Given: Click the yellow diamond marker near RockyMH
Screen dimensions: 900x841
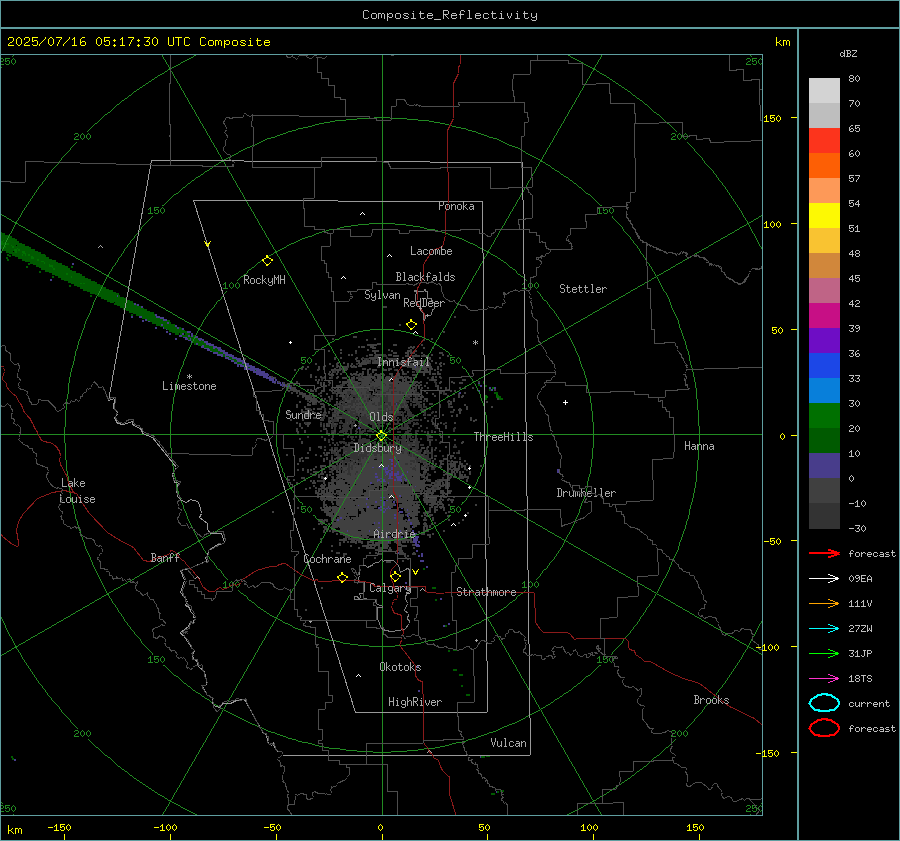Looking at the screenshot, I should (x=267, y=261).
